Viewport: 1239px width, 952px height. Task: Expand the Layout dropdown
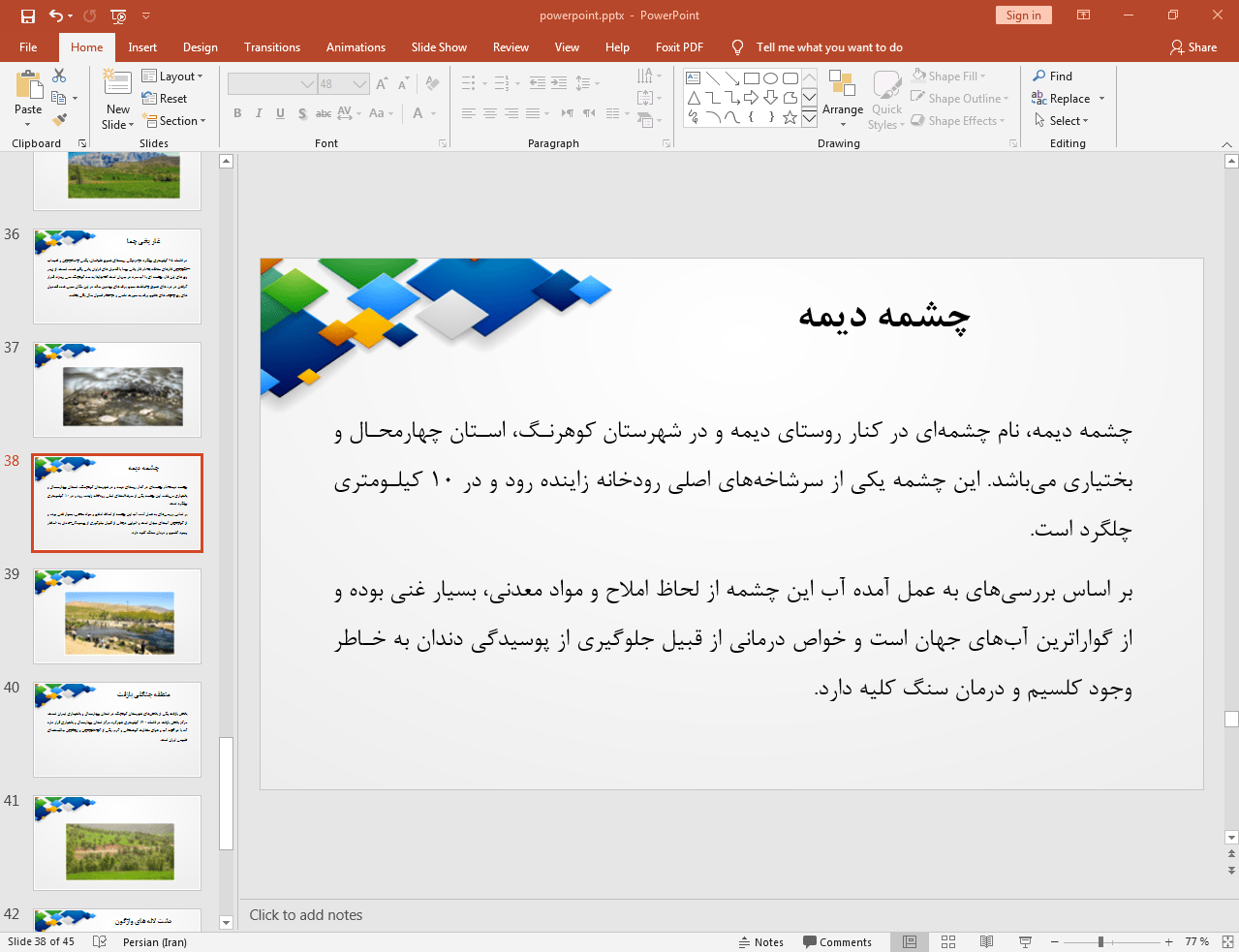[x=172, y=77]
